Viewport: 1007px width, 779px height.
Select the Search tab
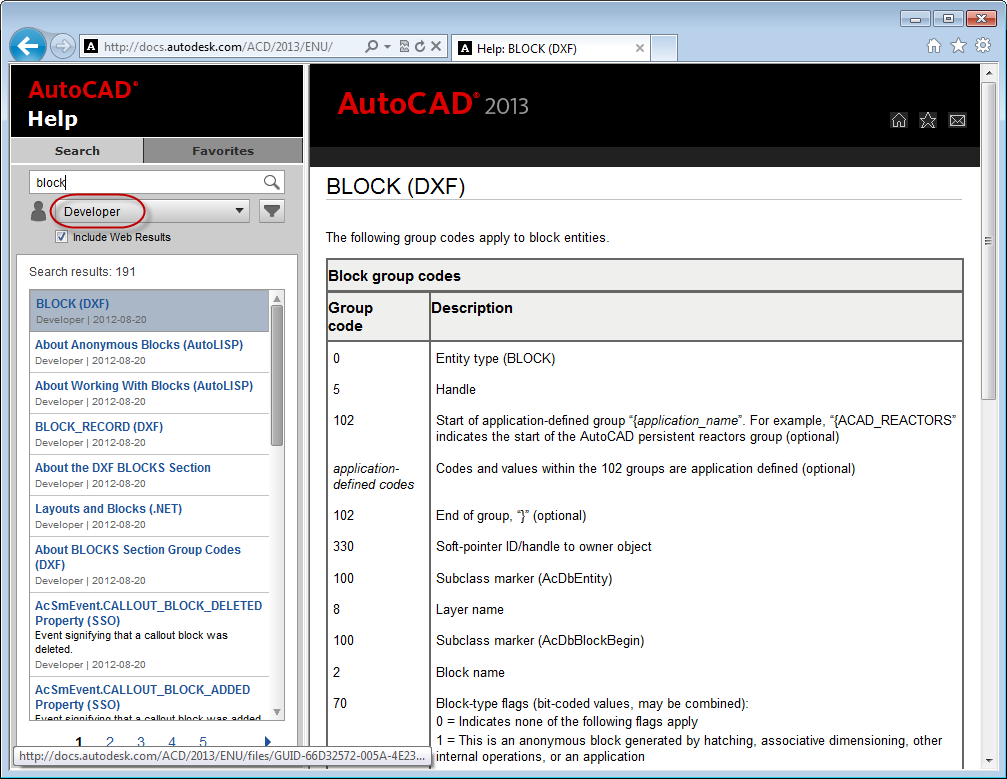coord(77,151)
